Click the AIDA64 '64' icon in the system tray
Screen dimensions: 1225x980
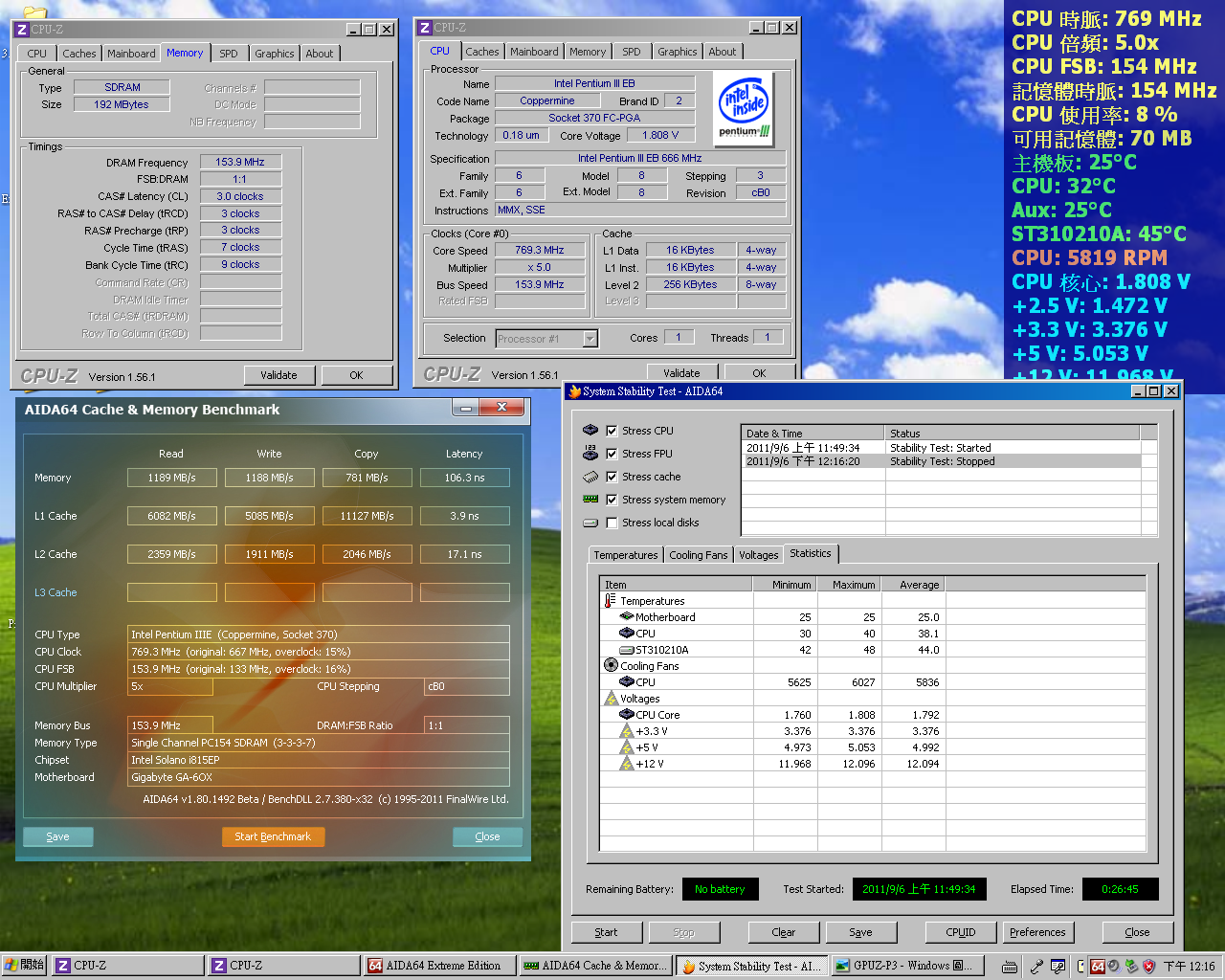tap(1098, 967)
